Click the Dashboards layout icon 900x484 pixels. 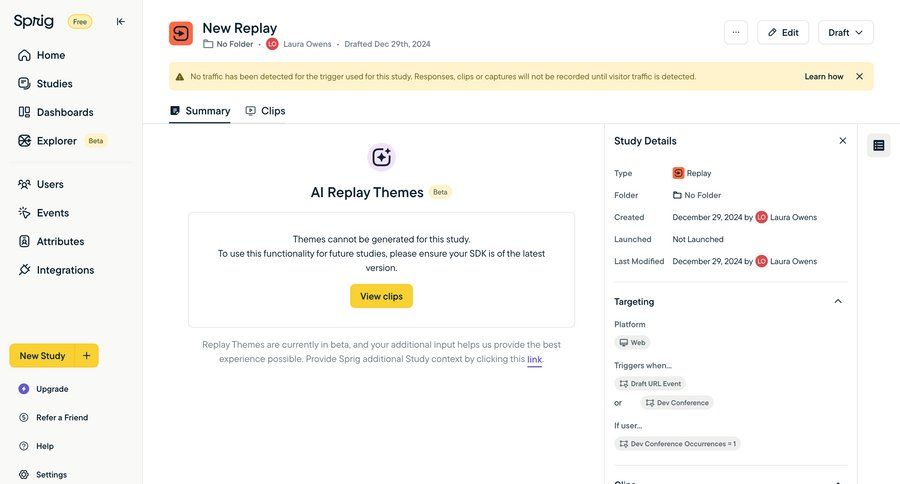[24, 112]
